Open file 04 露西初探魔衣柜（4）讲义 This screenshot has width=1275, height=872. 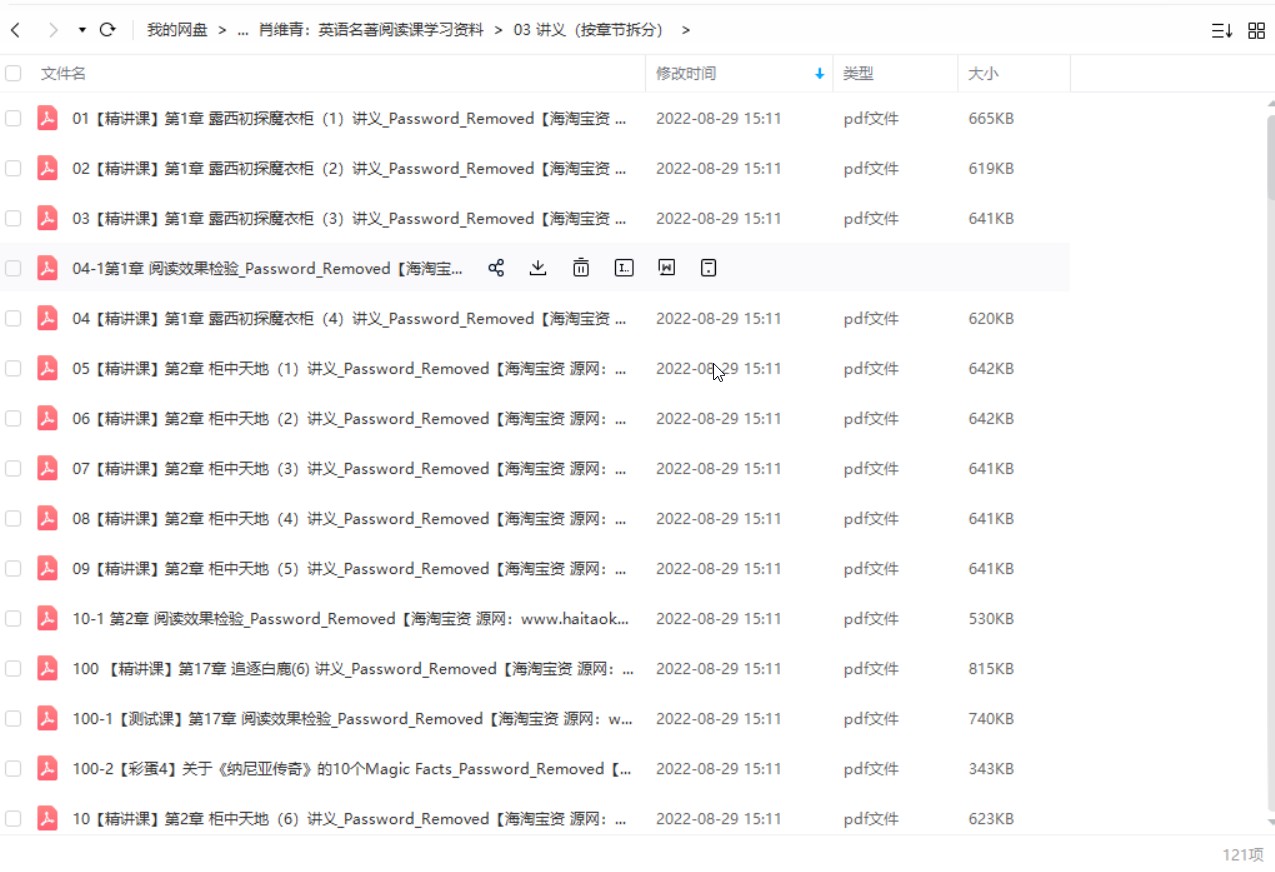click(x=350, y=318)
